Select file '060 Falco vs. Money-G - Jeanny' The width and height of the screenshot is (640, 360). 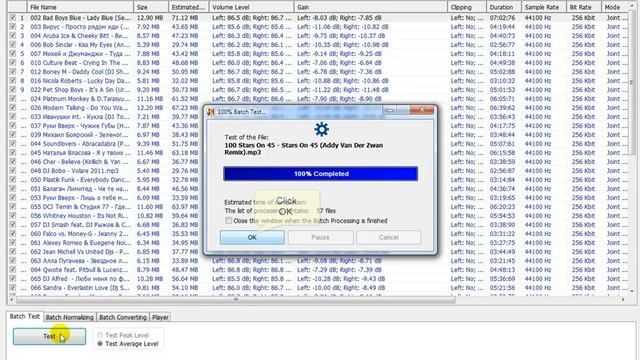point(80,234)
